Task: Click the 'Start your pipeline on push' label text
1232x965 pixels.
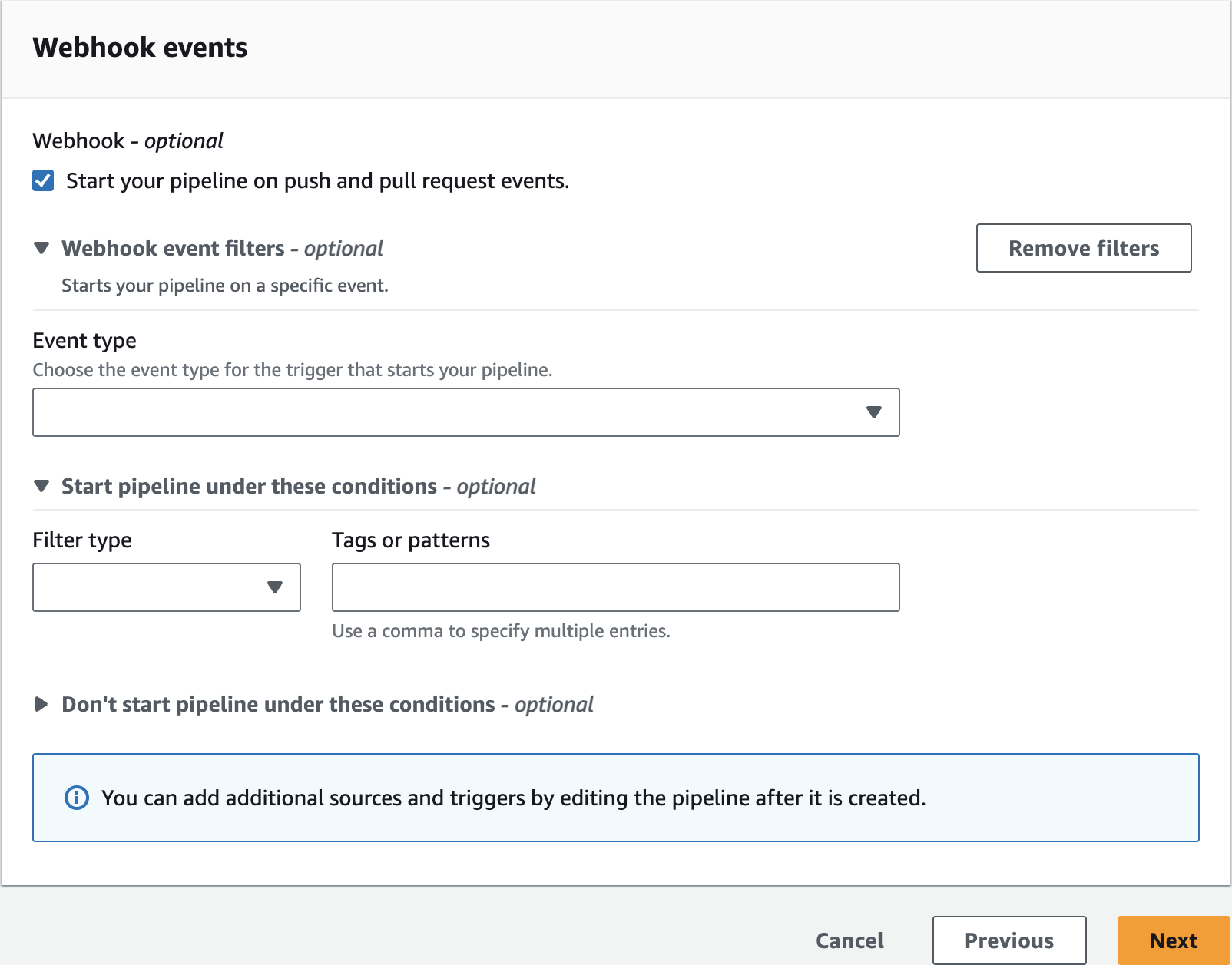Action: (317, 181)
